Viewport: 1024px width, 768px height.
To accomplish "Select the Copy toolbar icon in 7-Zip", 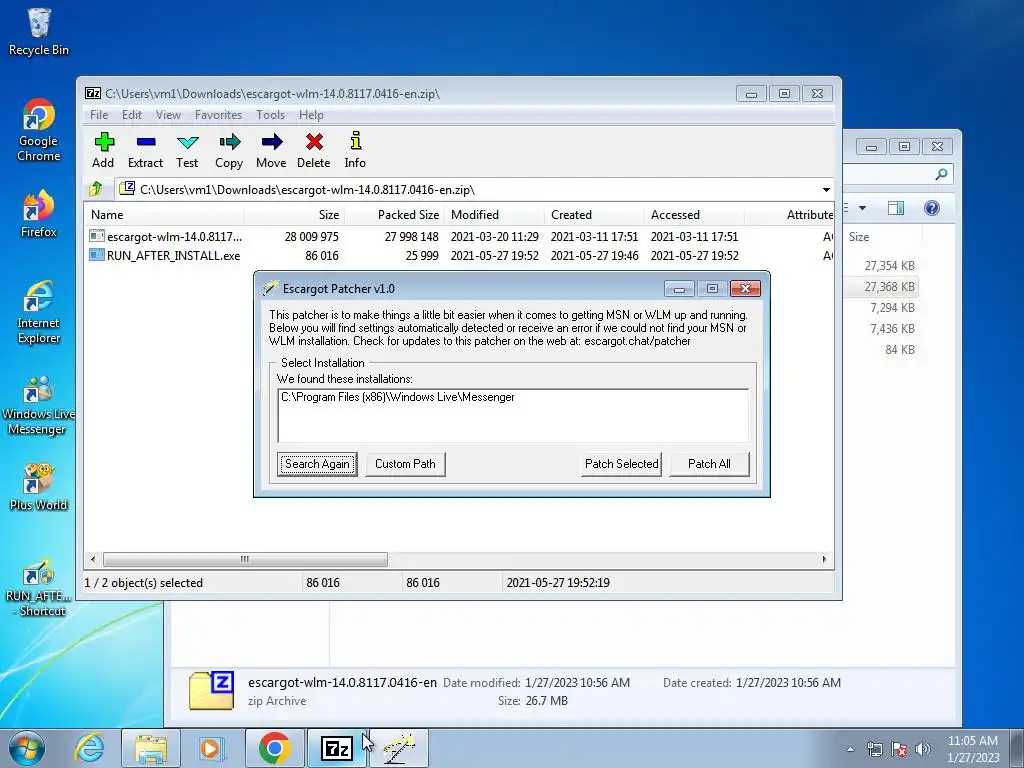I will (229, 150).
